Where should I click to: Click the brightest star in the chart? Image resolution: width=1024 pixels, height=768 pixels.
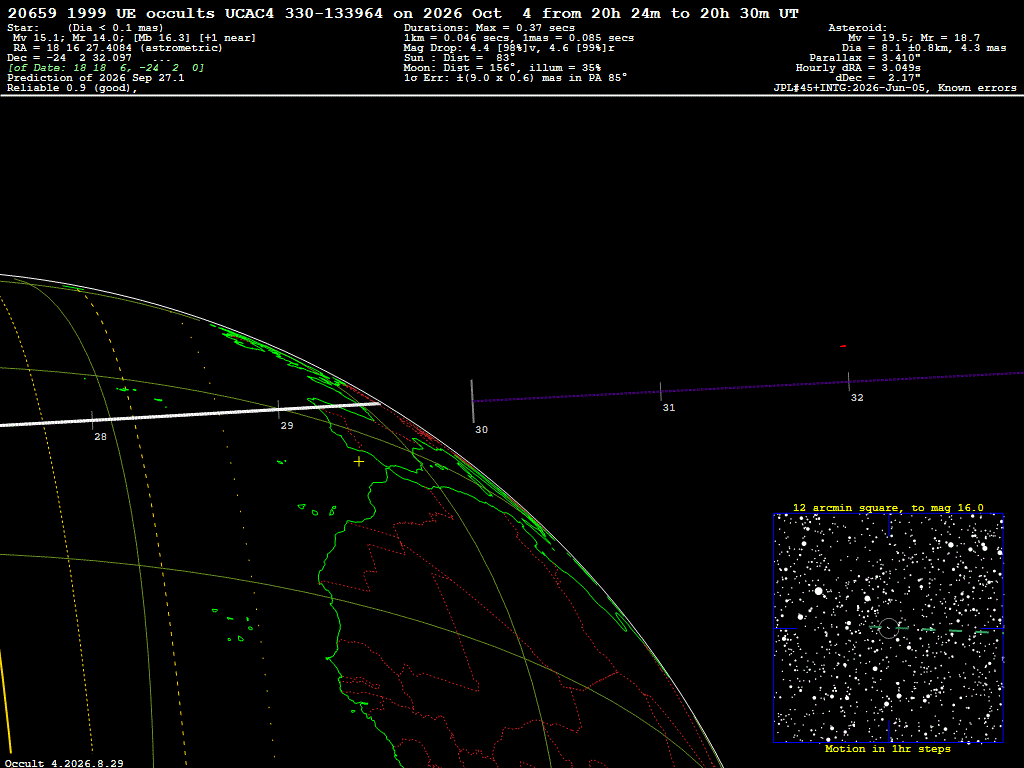818,591
